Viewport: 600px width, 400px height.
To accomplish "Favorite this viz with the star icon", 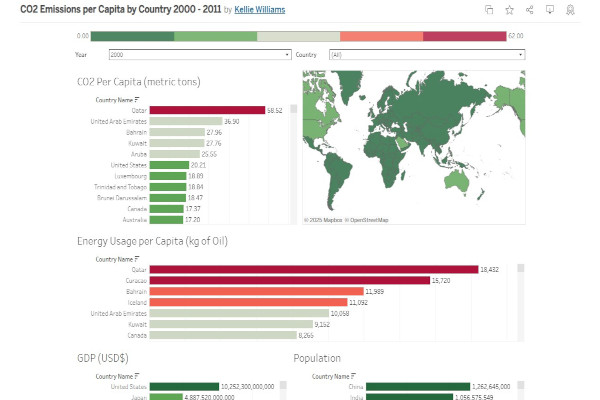I will (x=509, y=10).
